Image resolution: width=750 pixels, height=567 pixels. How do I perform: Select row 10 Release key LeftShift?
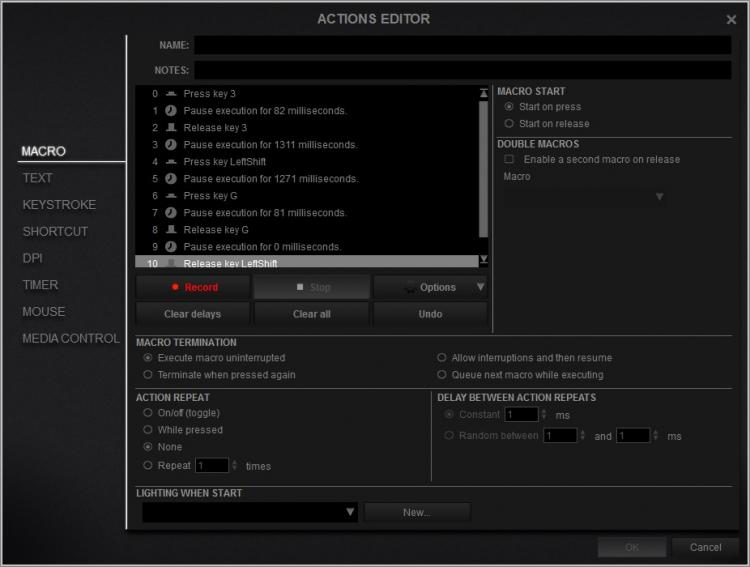click(x=307, y=262)
